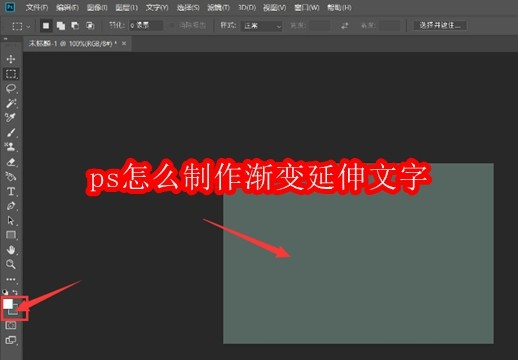Click the gray-green background color swatch
Screen dimensions: 518x360
(14, 312)
